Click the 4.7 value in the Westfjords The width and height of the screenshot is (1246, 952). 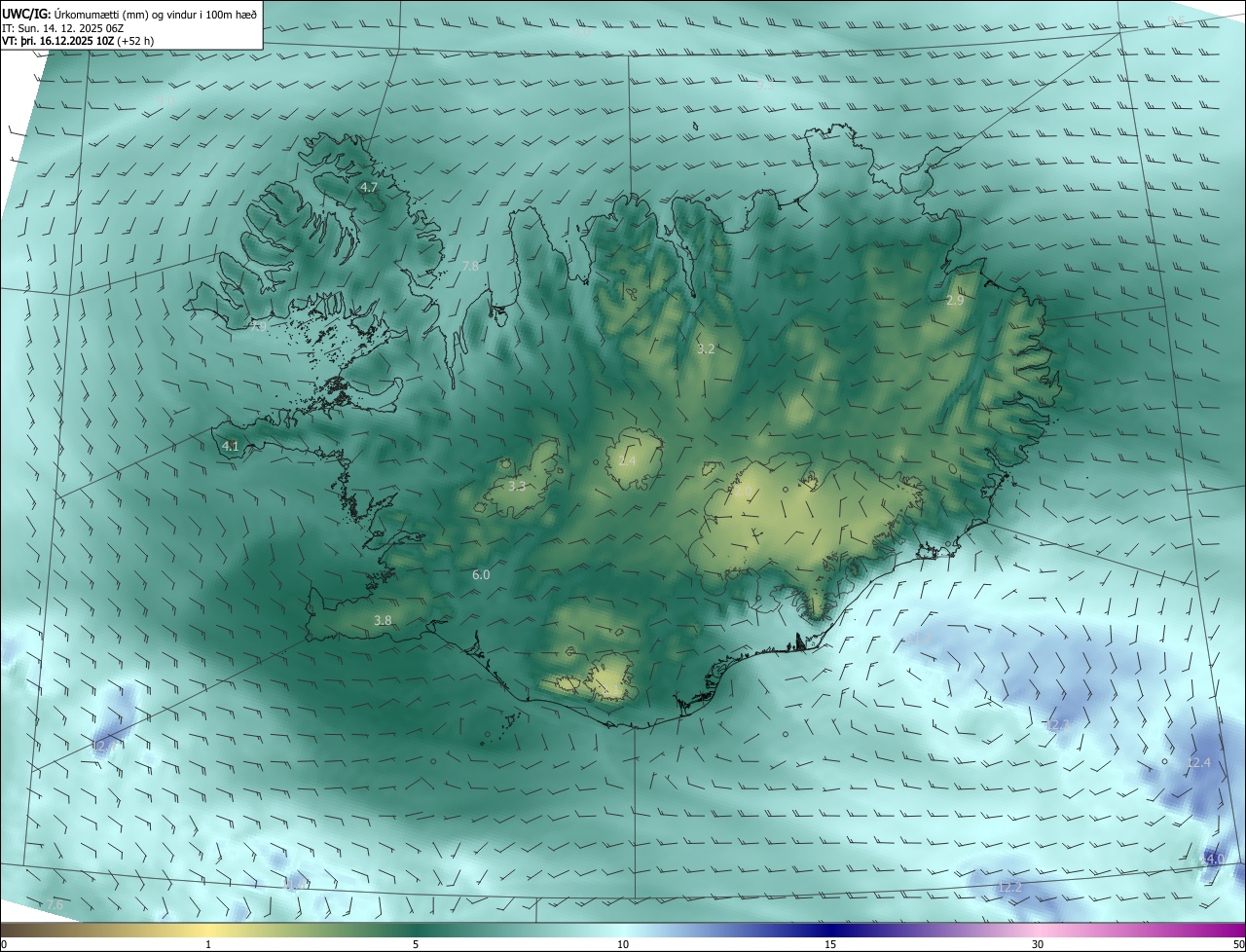(369, 187)
